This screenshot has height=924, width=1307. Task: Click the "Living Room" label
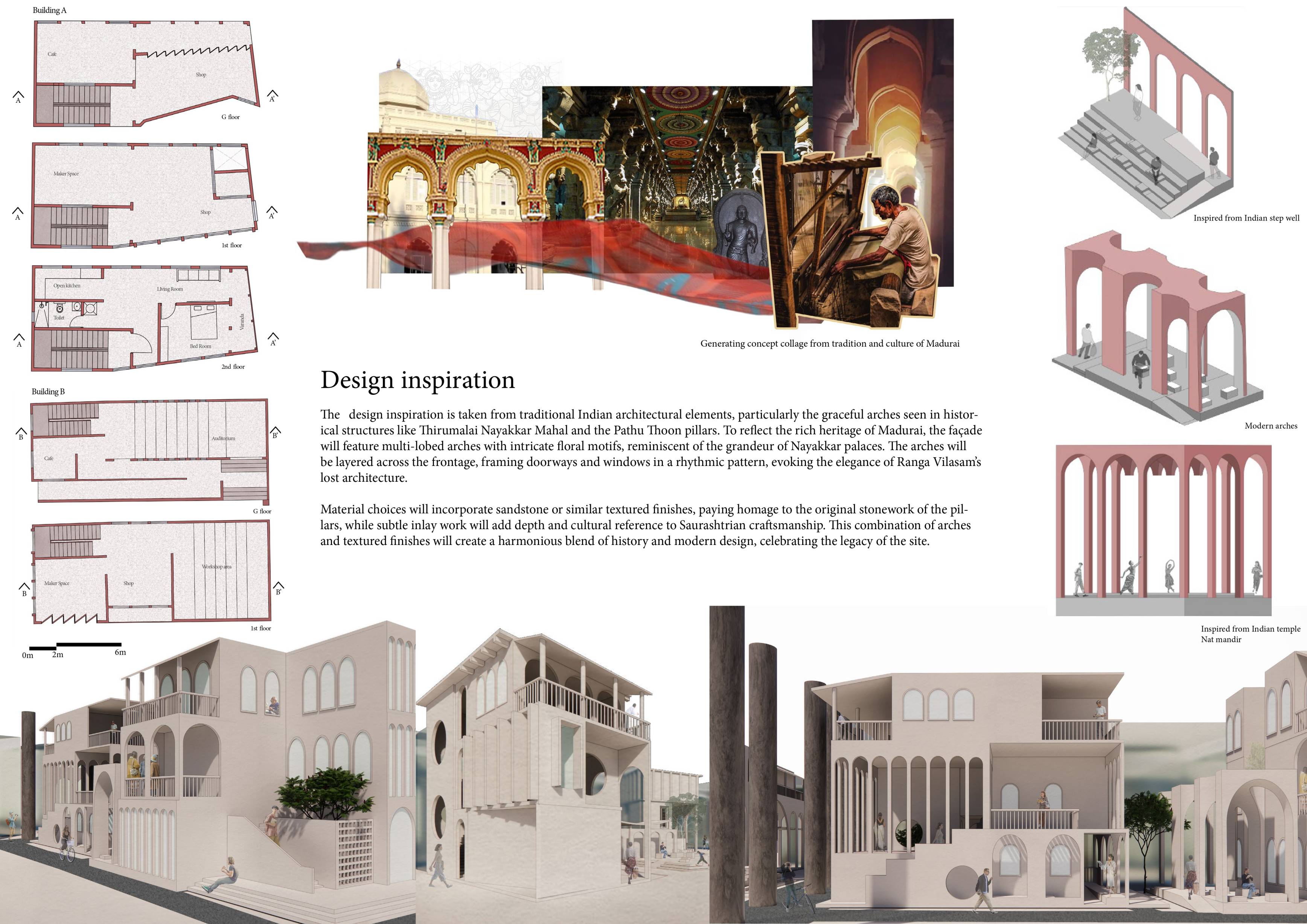click(170, 289)
